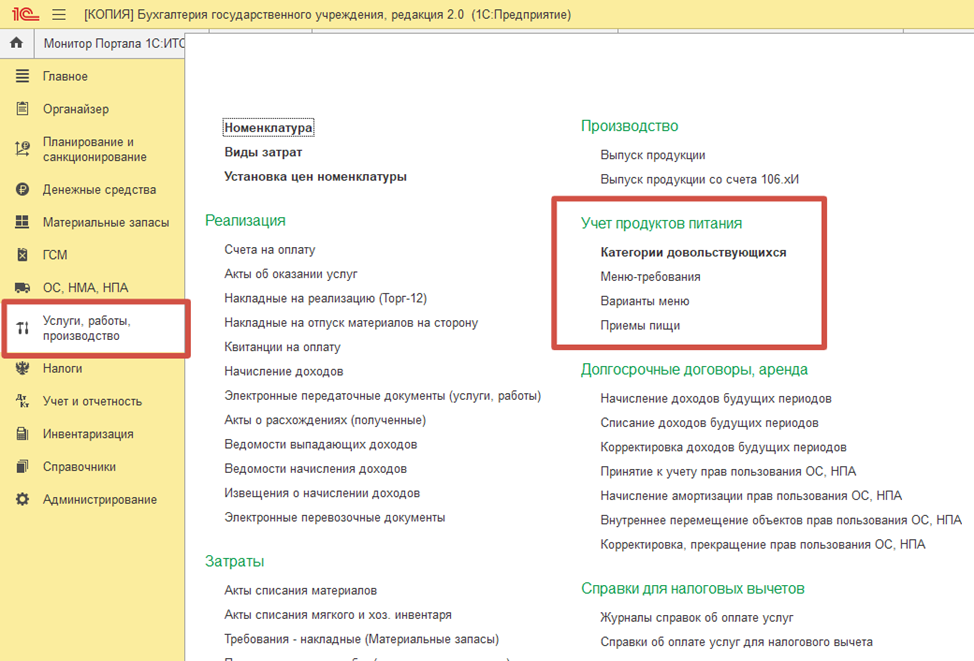Image resolution: width=974 pixels, height=661 pixels.
Task: Click the Учет и отчетность icon
Action: (x=22, y=401)
